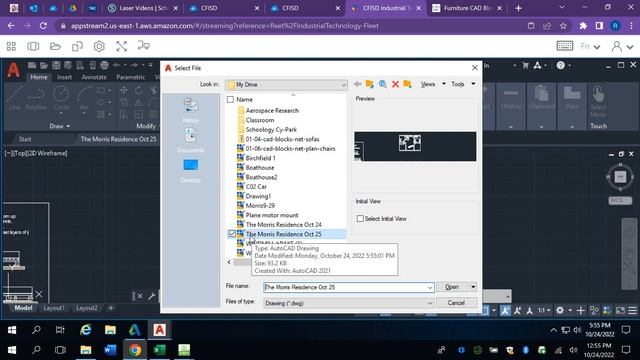Click Internet Explorer icon on remote taskbar
Image resolution: width=640 pixels, height=360 pixels.
[x=86, y=330]
